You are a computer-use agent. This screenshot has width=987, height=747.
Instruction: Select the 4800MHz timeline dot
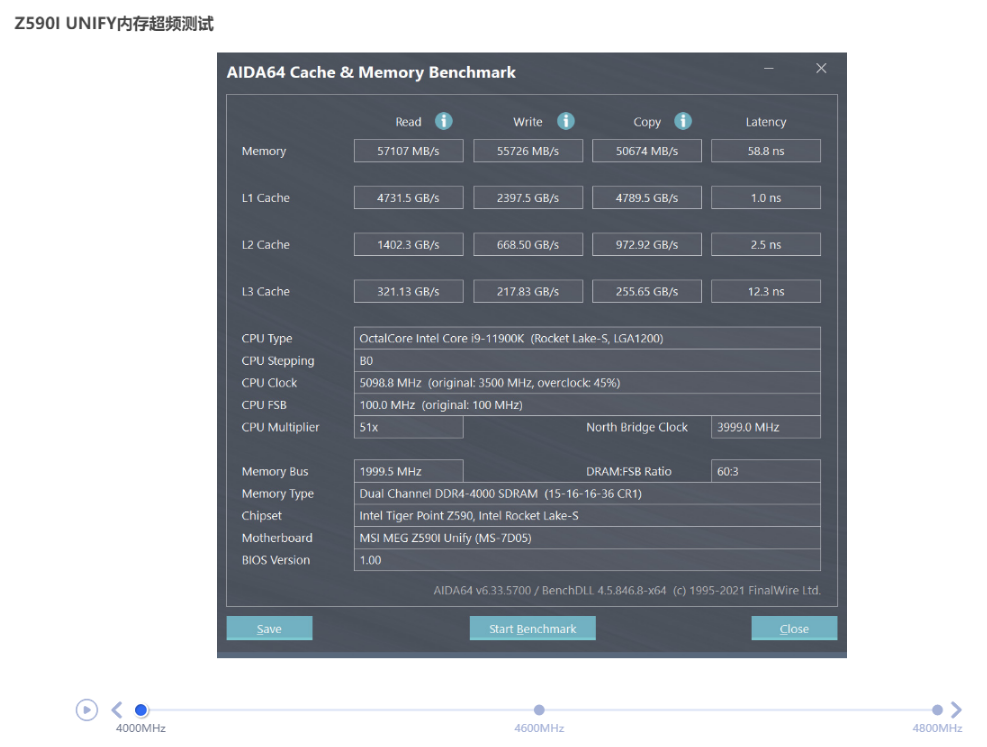[x=937, y=710]
